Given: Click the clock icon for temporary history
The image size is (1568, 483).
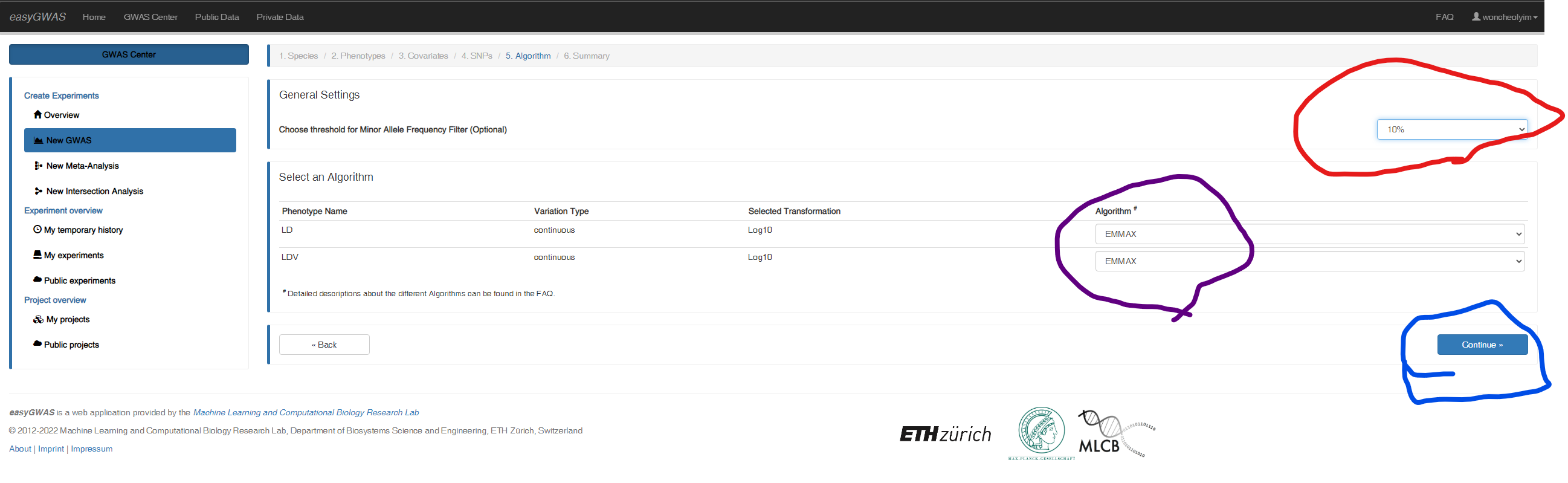Looking at the screenshot, I should click(x=37, y=230).
